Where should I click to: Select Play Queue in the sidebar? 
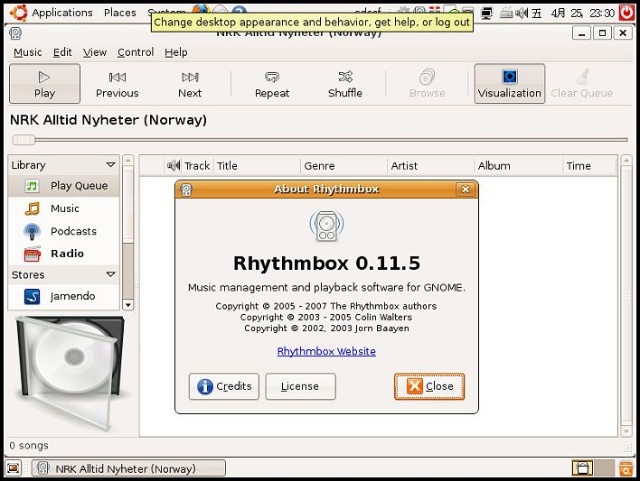[x=64, y=186]
